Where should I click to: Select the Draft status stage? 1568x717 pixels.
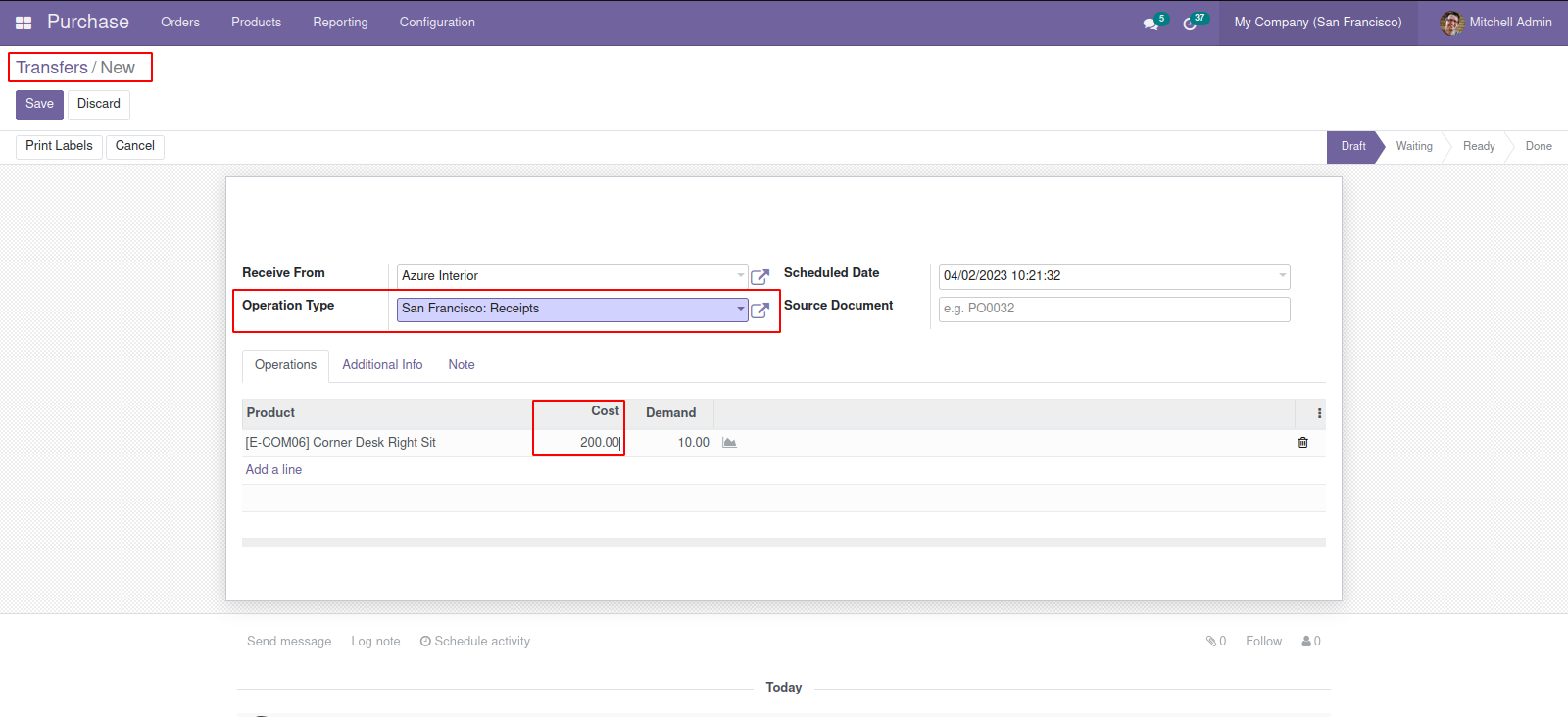coord(1353,146)
